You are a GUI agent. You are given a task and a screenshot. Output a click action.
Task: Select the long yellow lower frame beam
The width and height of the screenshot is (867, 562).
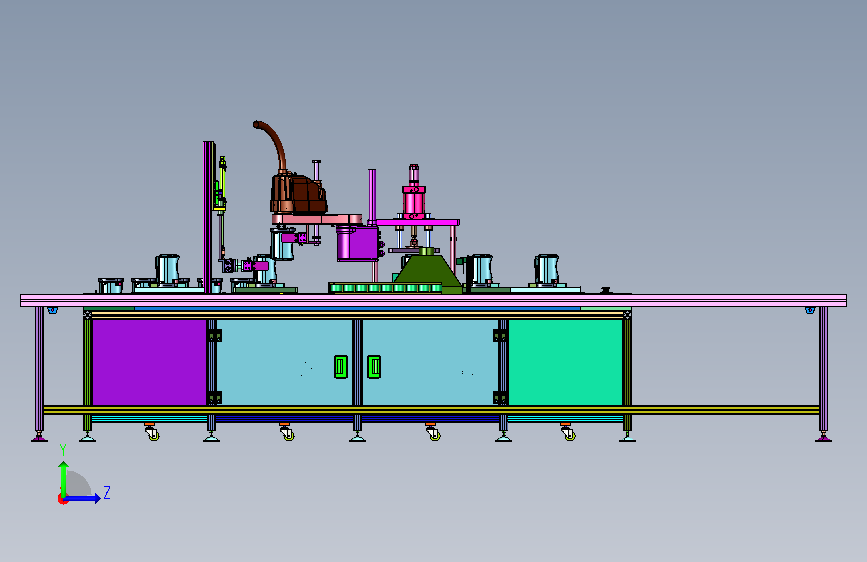[431, 410]
